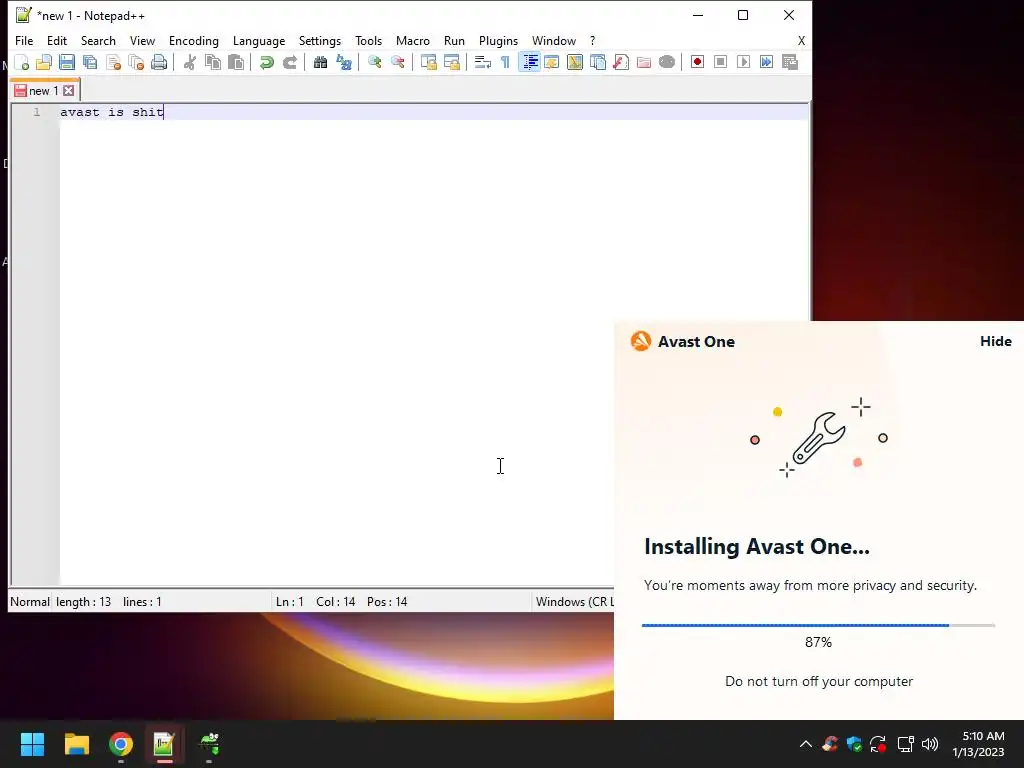Open the define your language icon
Viewport: 1024px width, 768px height.
click(x=552, y=62)
